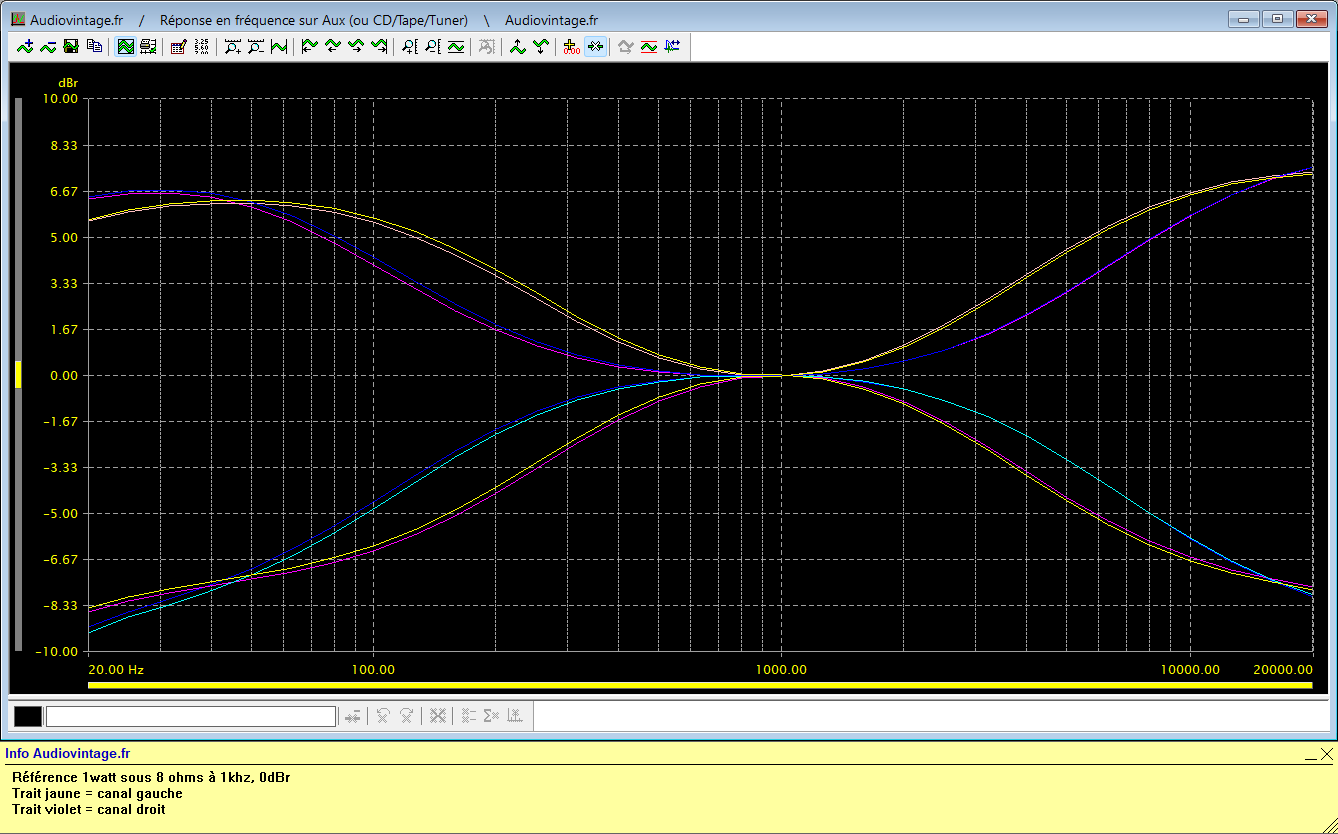Click the last toolbar icon with blue markers
Image resolution: width=1338 pixels, height=834 pixels.
pos(672,46)
